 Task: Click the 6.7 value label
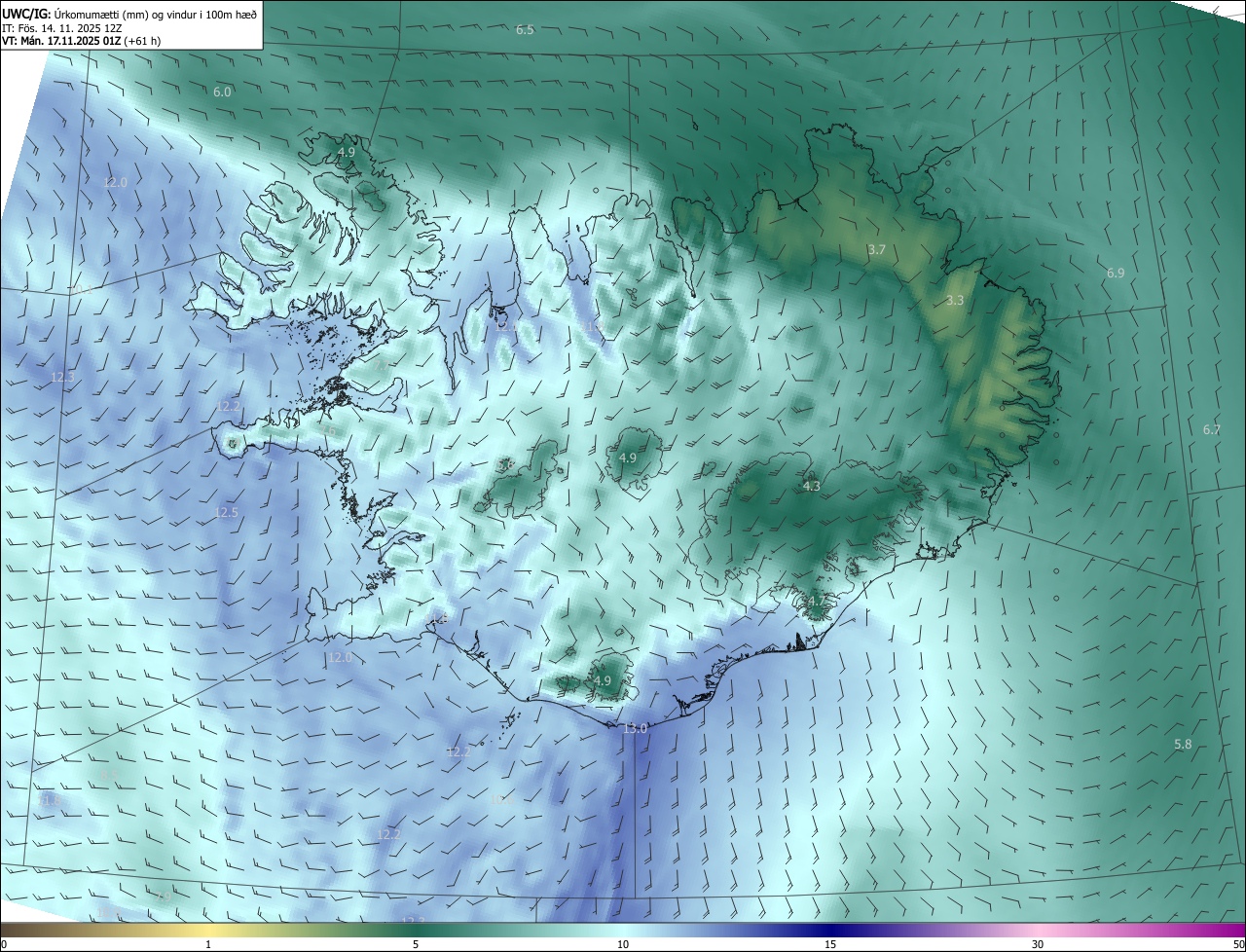coord(1211,430)
